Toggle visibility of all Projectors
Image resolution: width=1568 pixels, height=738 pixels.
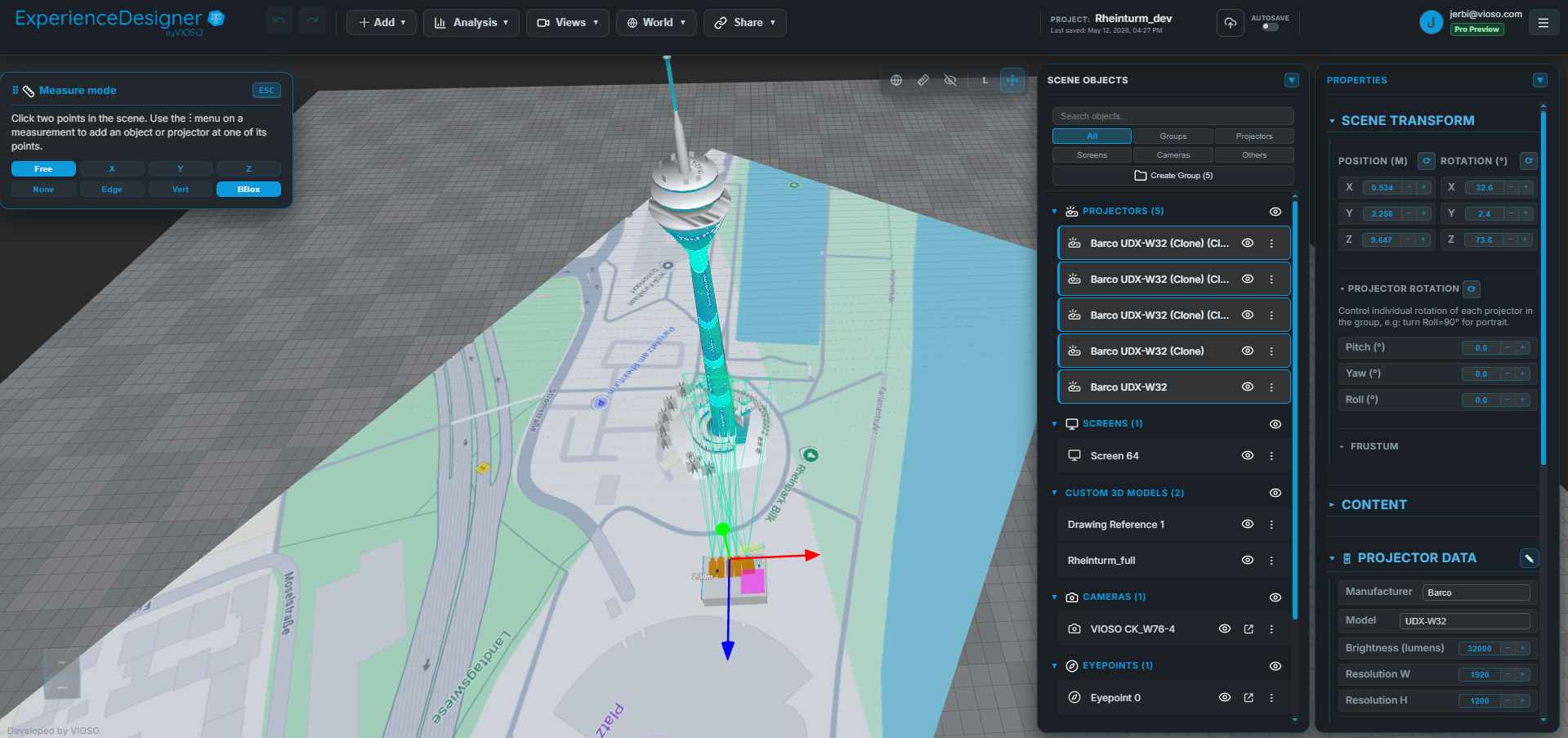click(1275, 212)
